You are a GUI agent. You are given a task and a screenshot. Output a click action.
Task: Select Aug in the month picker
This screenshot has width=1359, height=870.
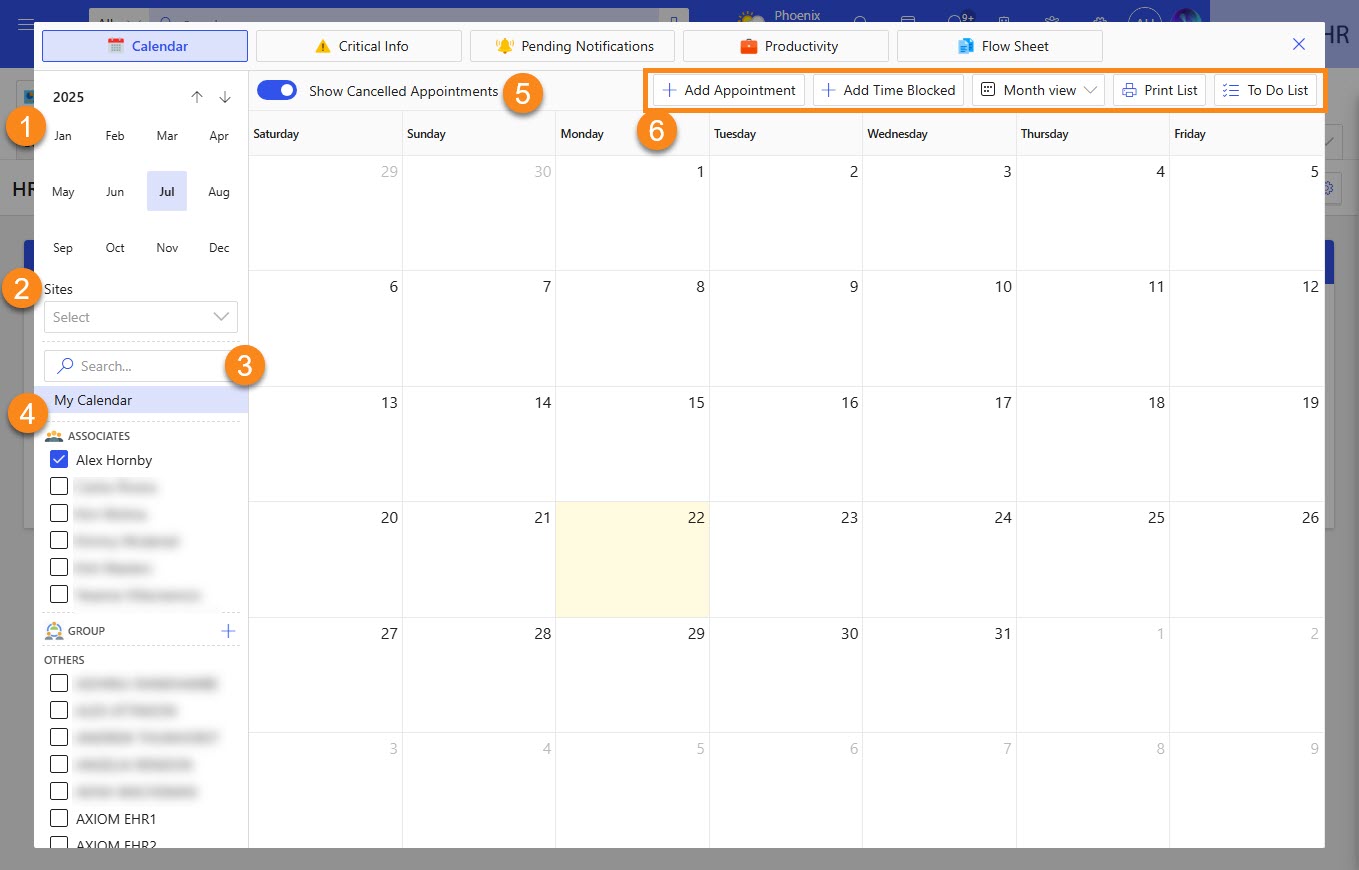pyautogui.click(x=219, y=191)
